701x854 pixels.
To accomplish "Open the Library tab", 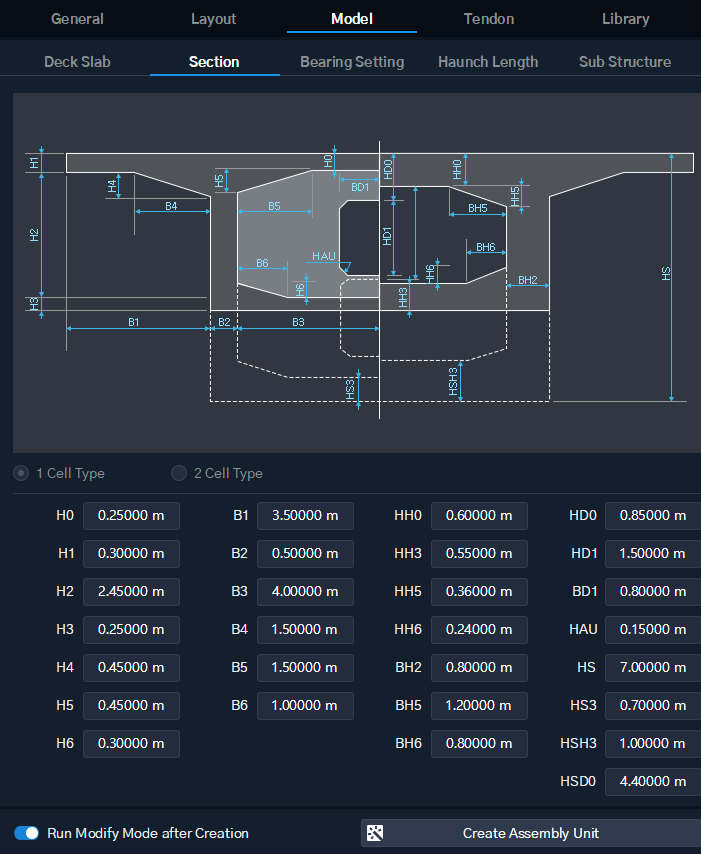I will click(625, 19).
